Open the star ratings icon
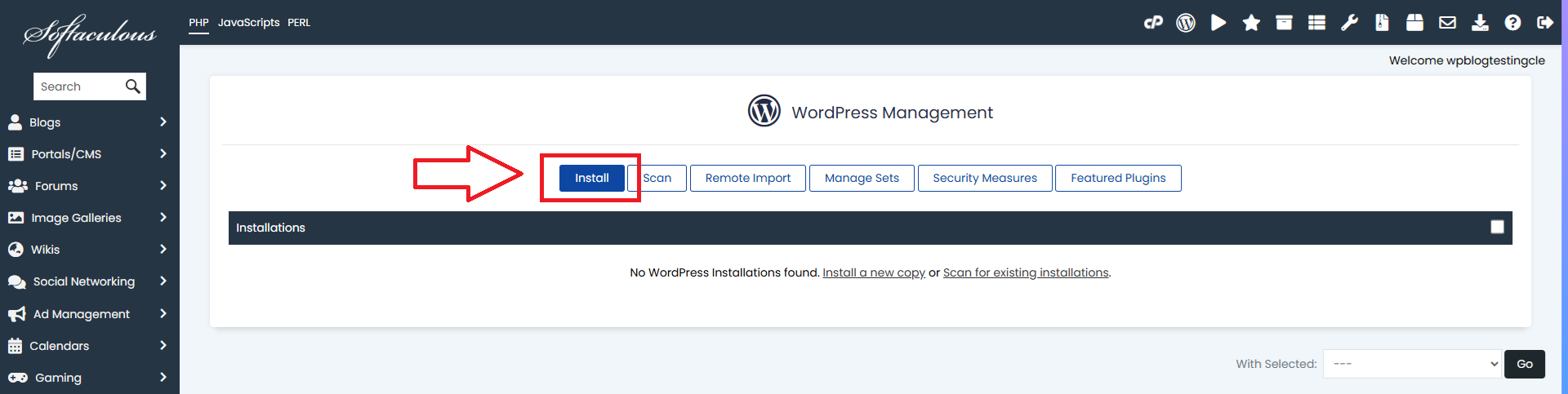1568x394 pixels. pos(1251,23)
